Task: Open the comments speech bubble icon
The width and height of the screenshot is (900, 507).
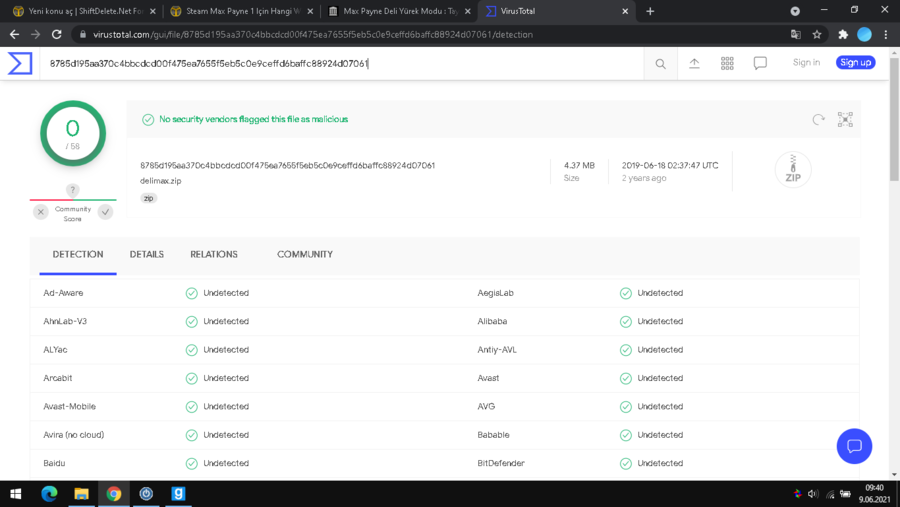Action: [x=760, y=63]
